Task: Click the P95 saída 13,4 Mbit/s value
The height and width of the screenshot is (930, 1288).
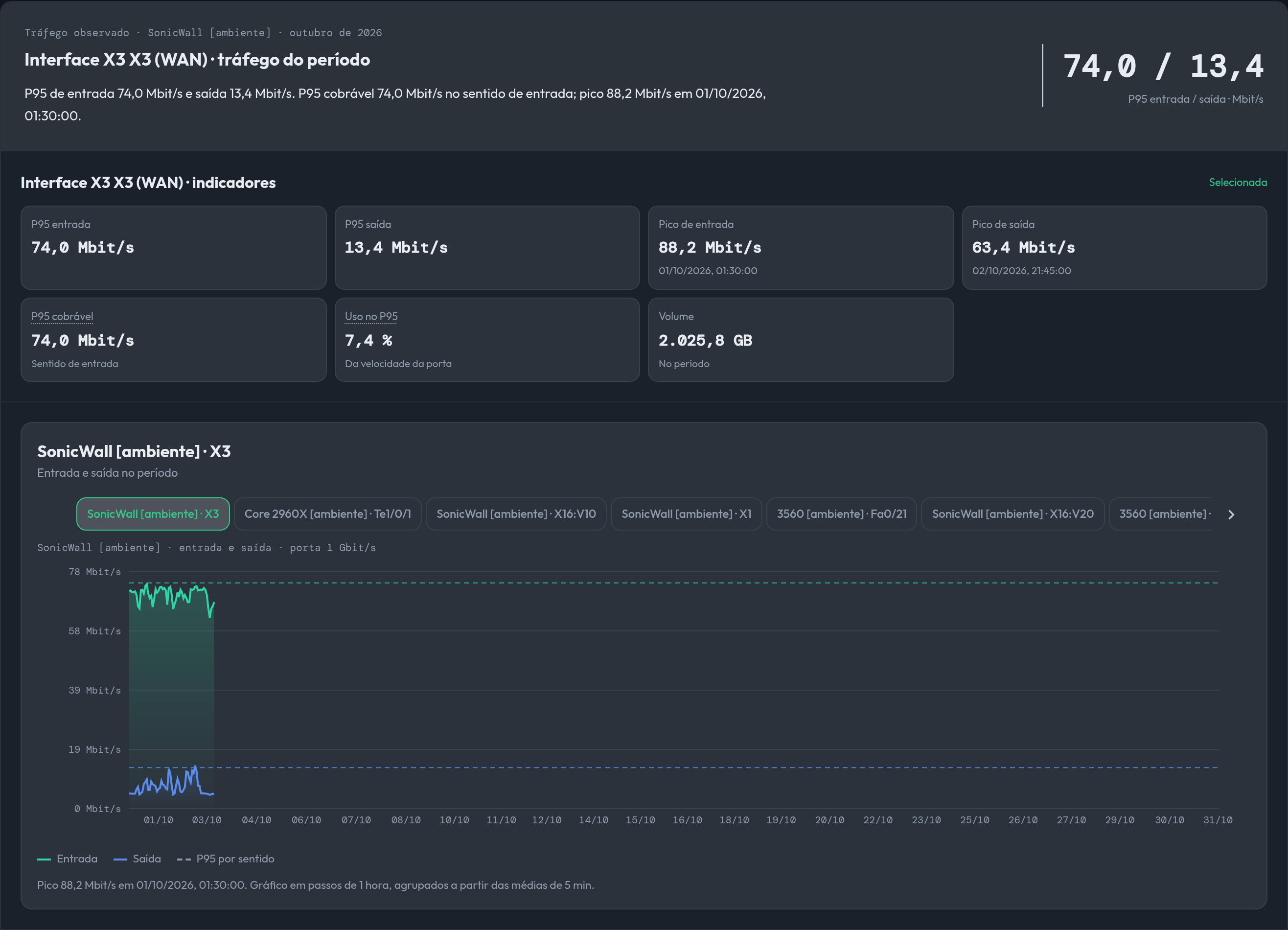Action: (x=396, y=247)
